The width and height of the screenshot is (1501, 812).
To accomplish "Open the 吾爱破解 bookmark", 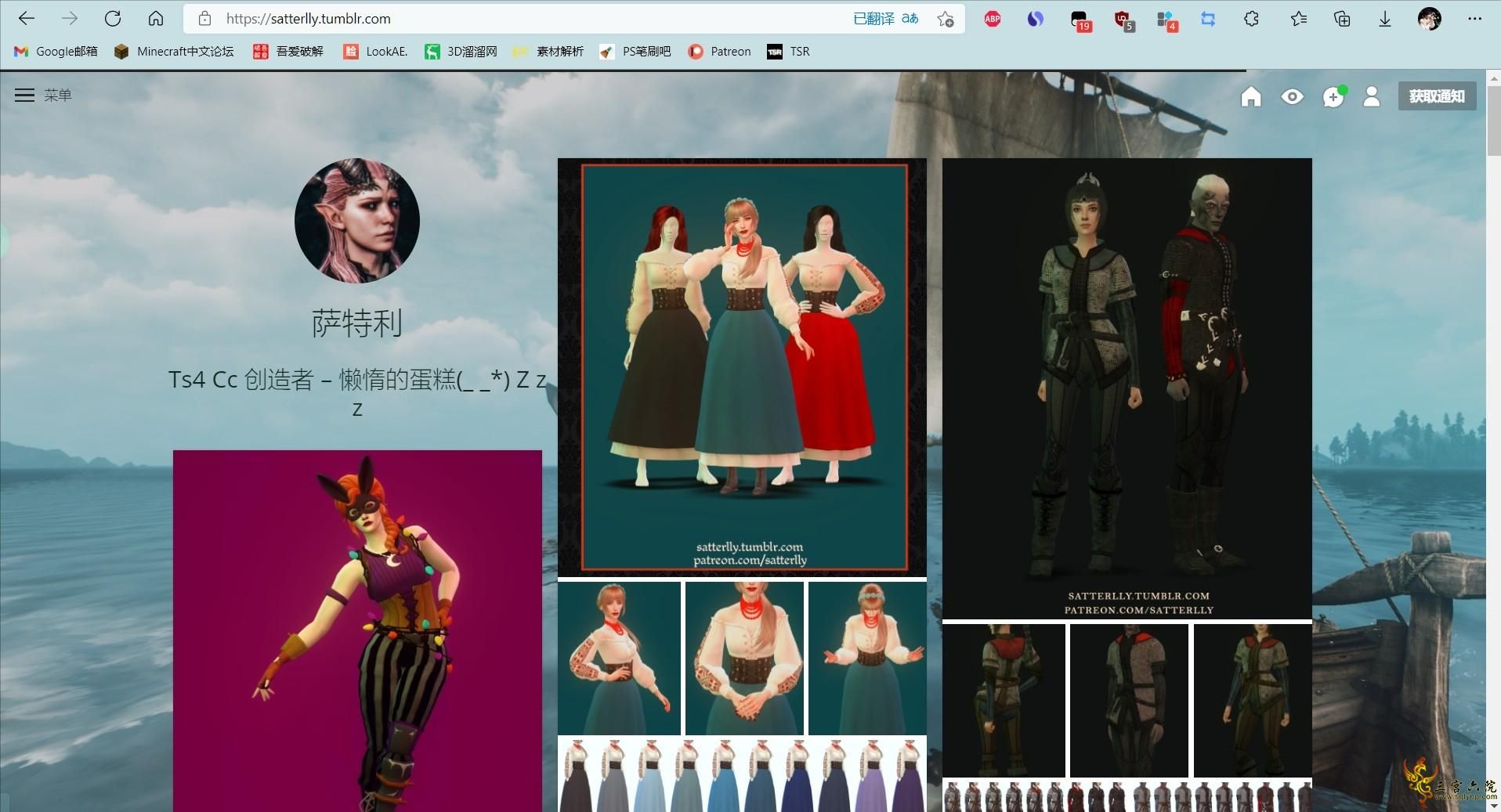I will [x=288, y=51].
